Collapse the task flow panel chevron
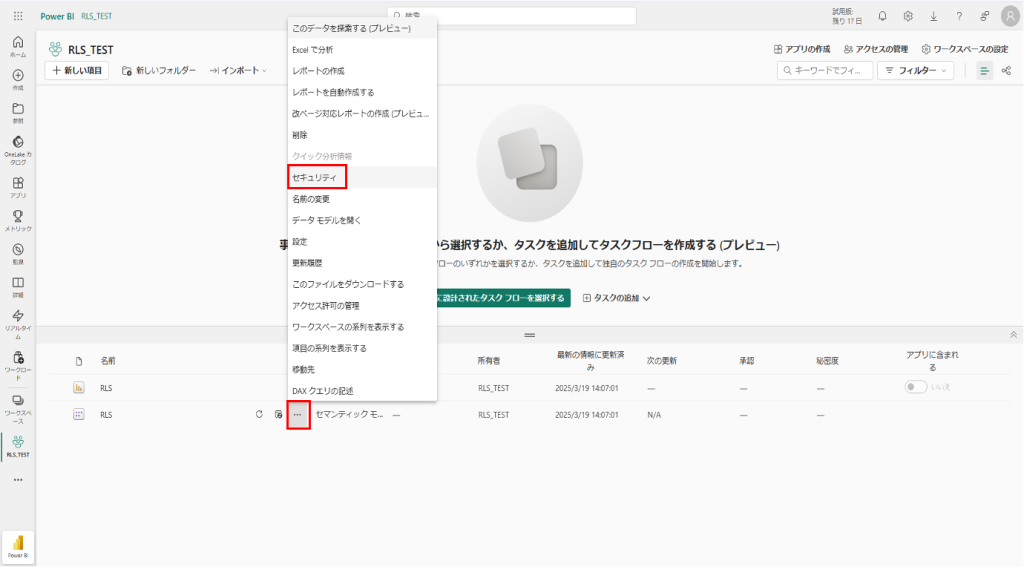Screen dimensions: 1024x567 [1013, 334]
